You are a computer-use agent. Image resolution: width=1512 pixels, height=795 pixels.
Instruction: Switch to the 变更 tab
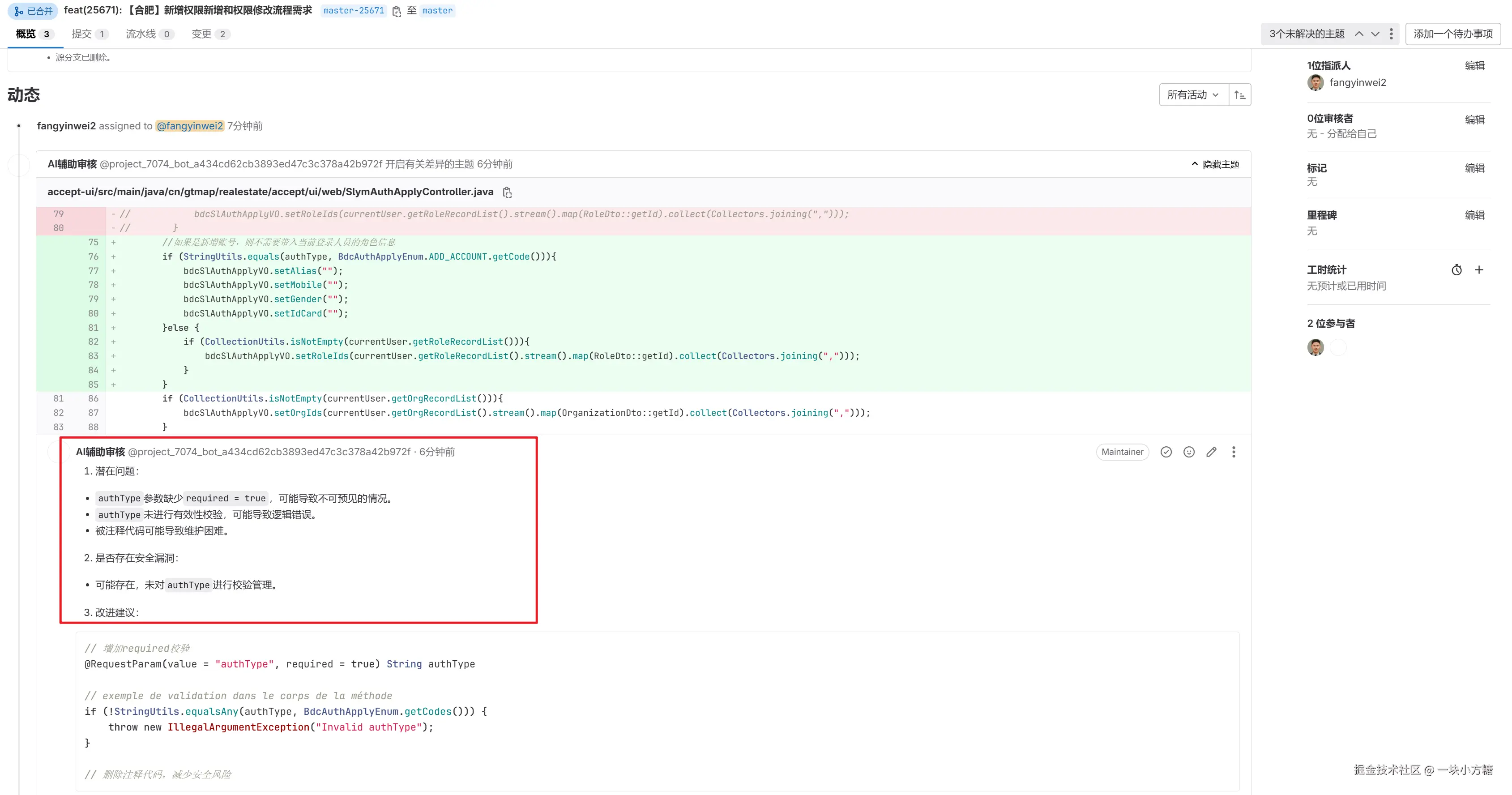tap(209, 34)
